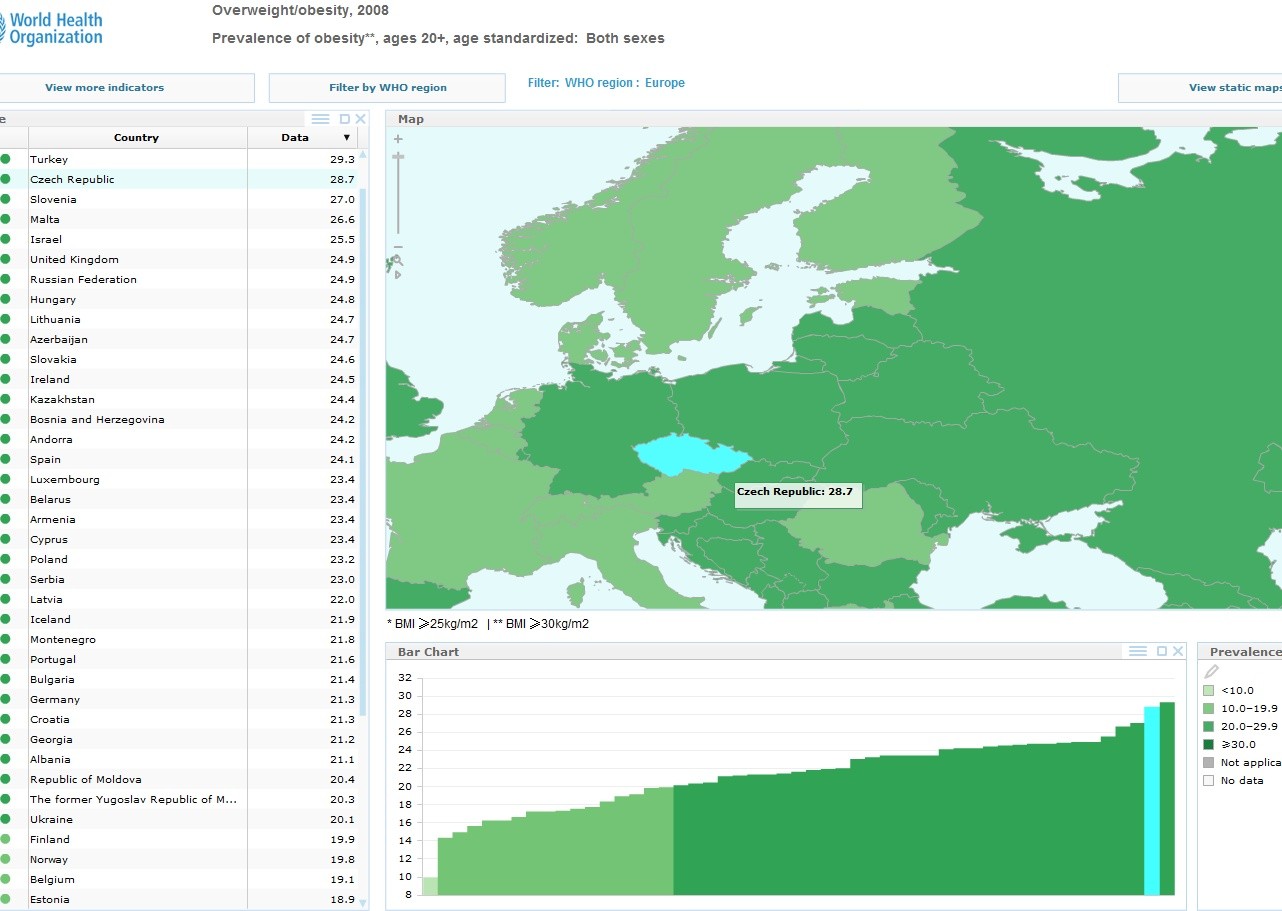Click the green indicator dot beside Estonia
1282x911 pixels.
tap(6, 899)
